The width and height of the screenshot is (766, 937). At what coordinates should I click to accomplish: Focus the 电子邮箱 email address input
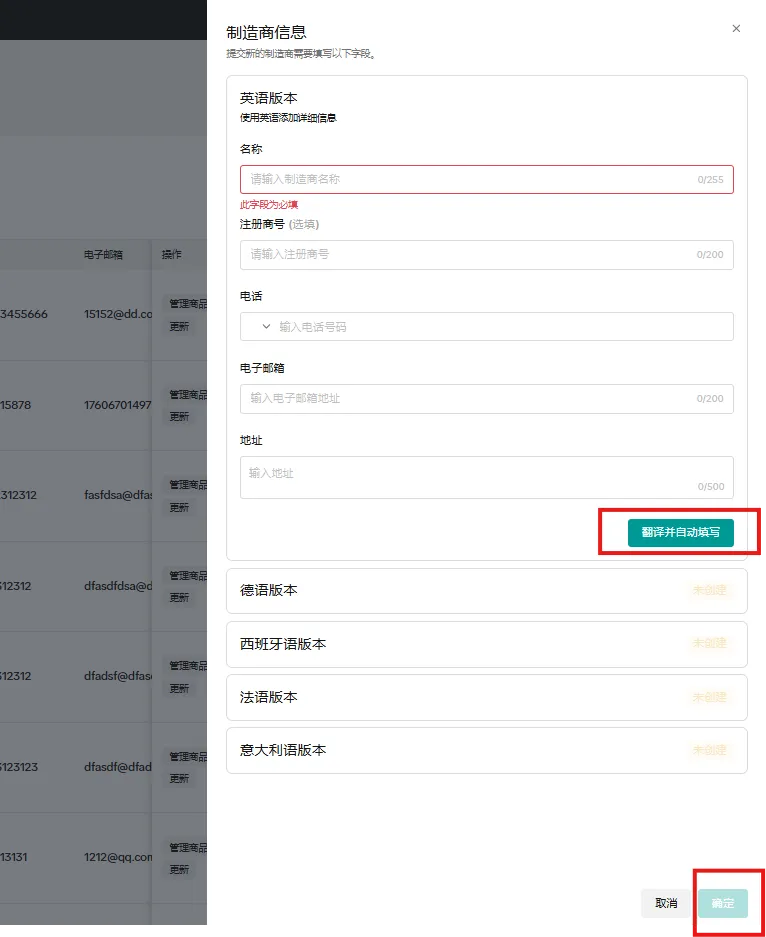tap(486, 399)
